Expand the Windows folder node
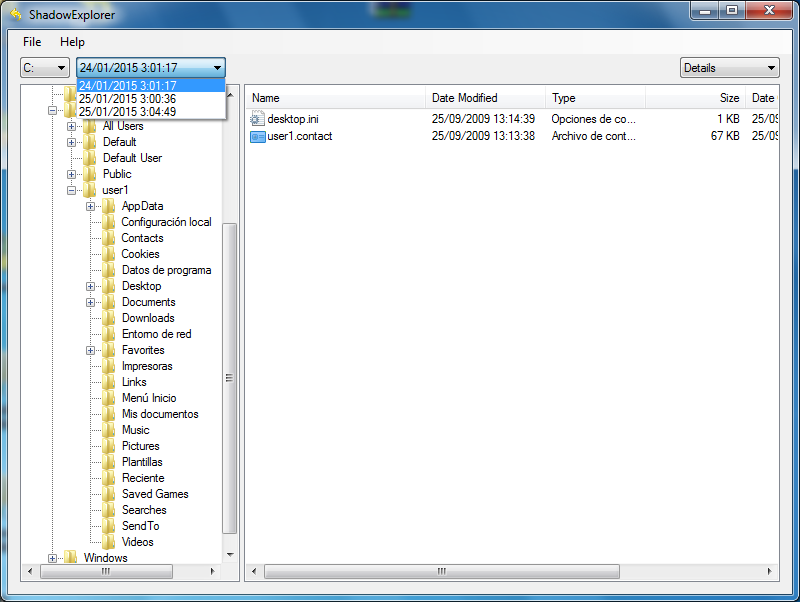Screen dimensions: 800x602 click(x=52, y=558)
